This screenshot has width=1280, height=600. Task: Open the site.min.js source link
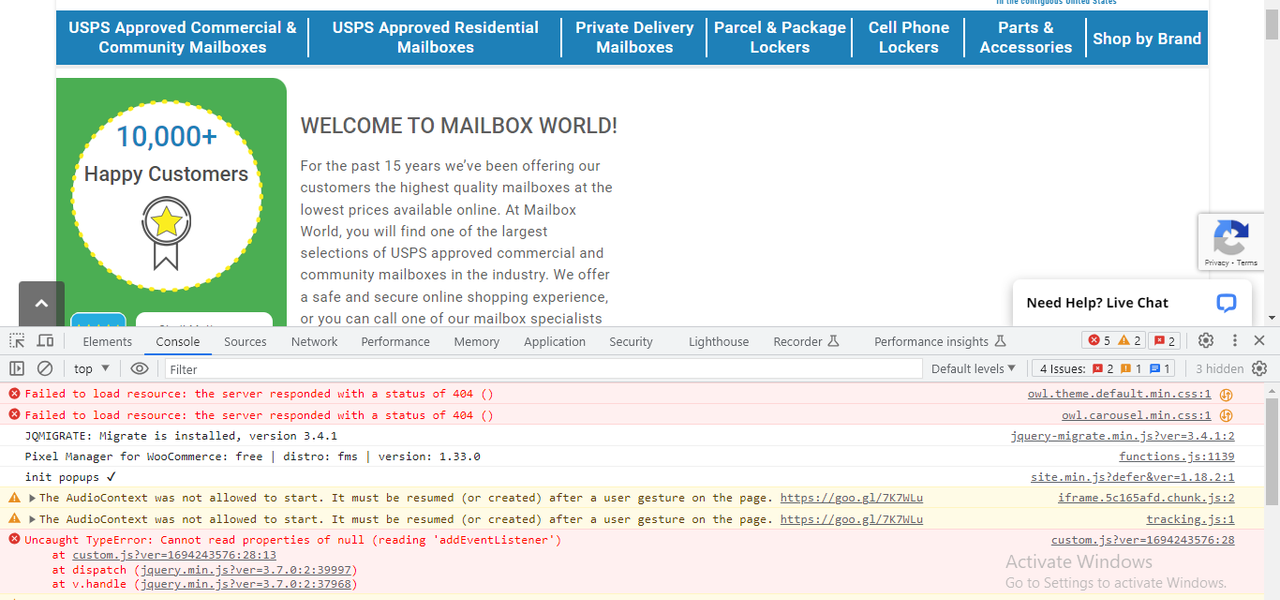coord(1132,477)
